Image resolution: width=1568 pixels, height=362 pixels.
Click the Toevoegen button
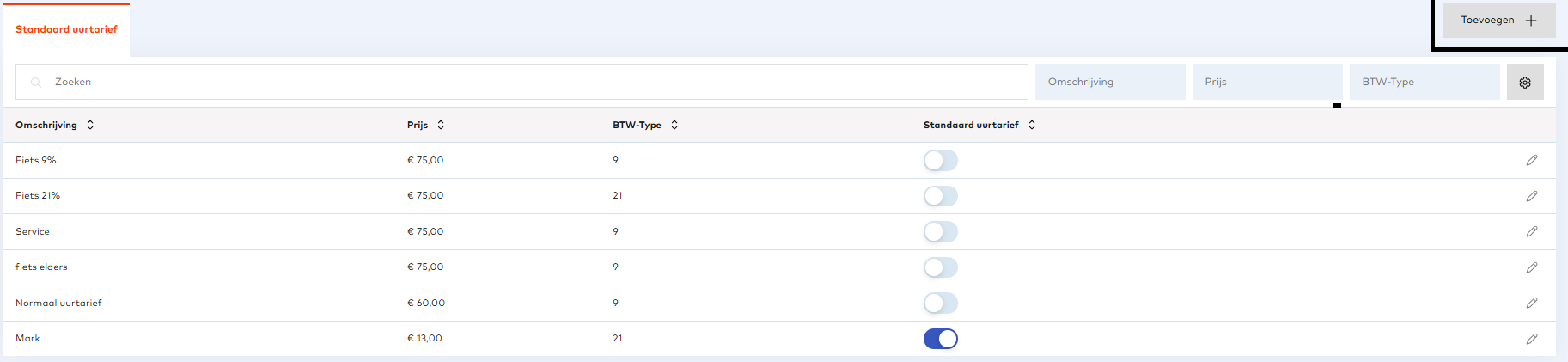pos(1498,21)
